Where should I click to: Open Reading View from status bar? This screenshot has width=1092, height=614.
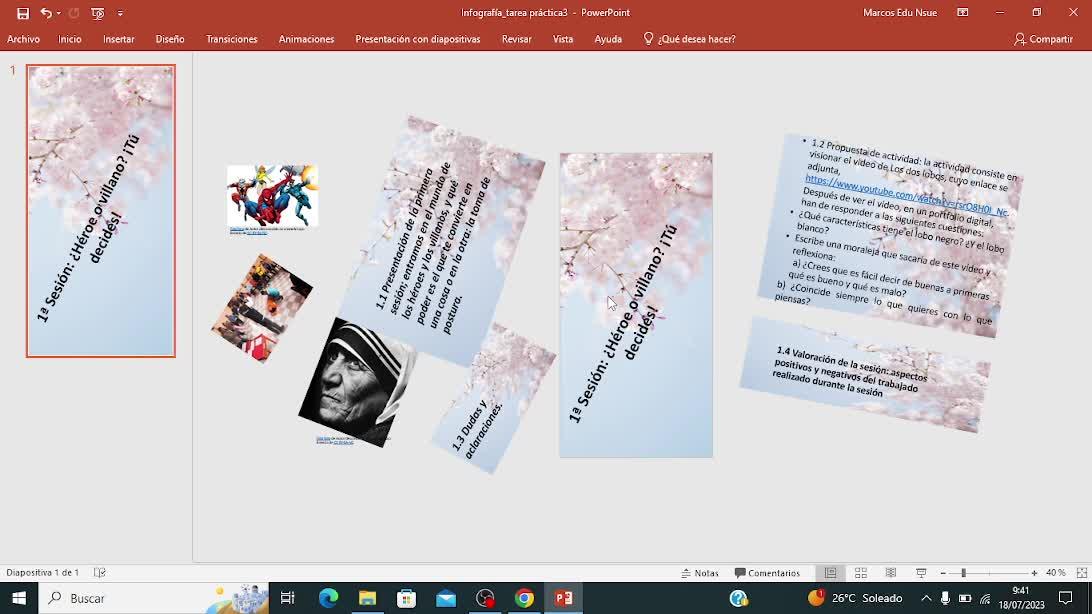coord(891,573)
